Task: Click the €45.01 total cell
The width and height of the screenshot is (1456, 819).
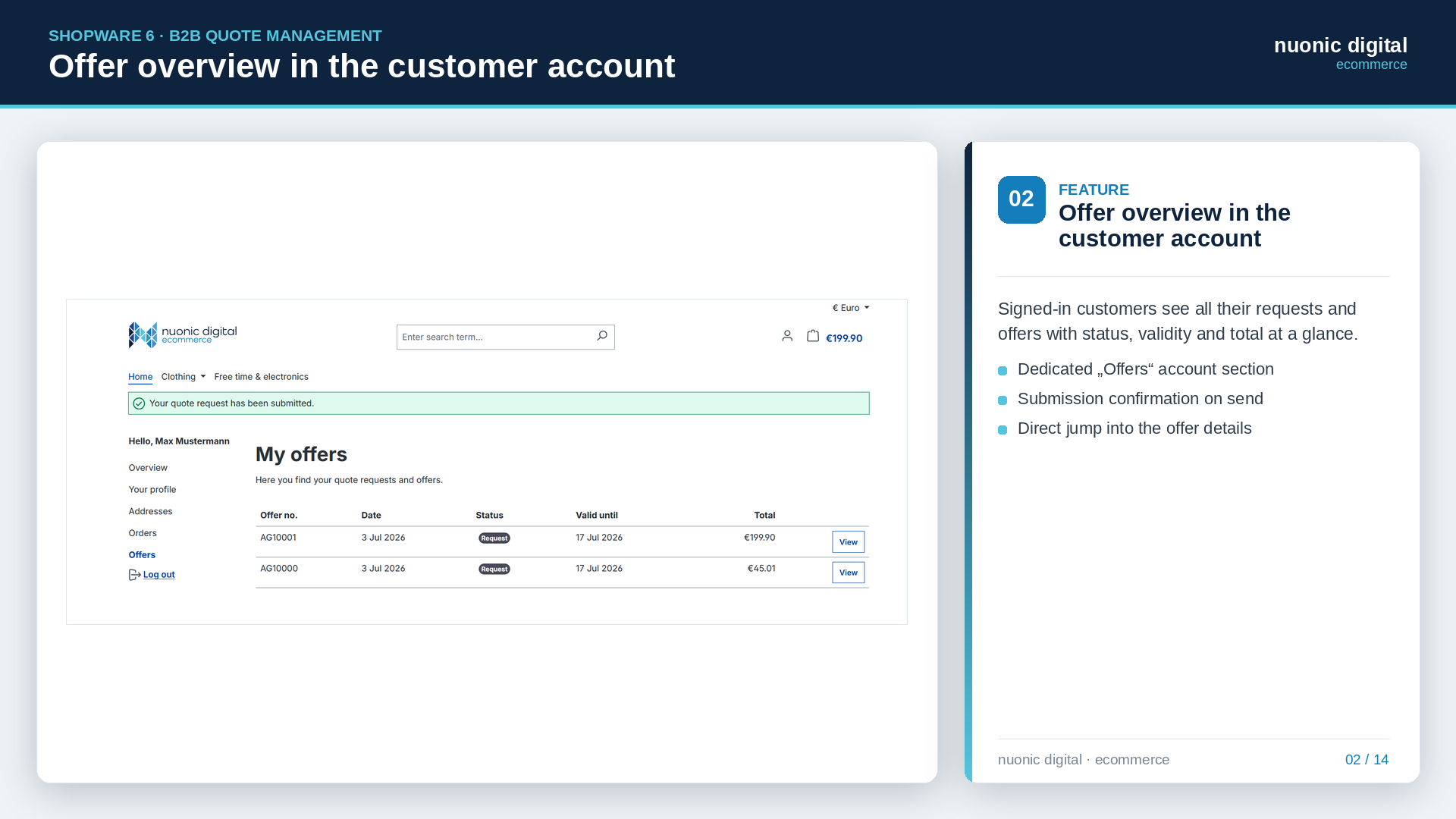Action: [761, 569]
